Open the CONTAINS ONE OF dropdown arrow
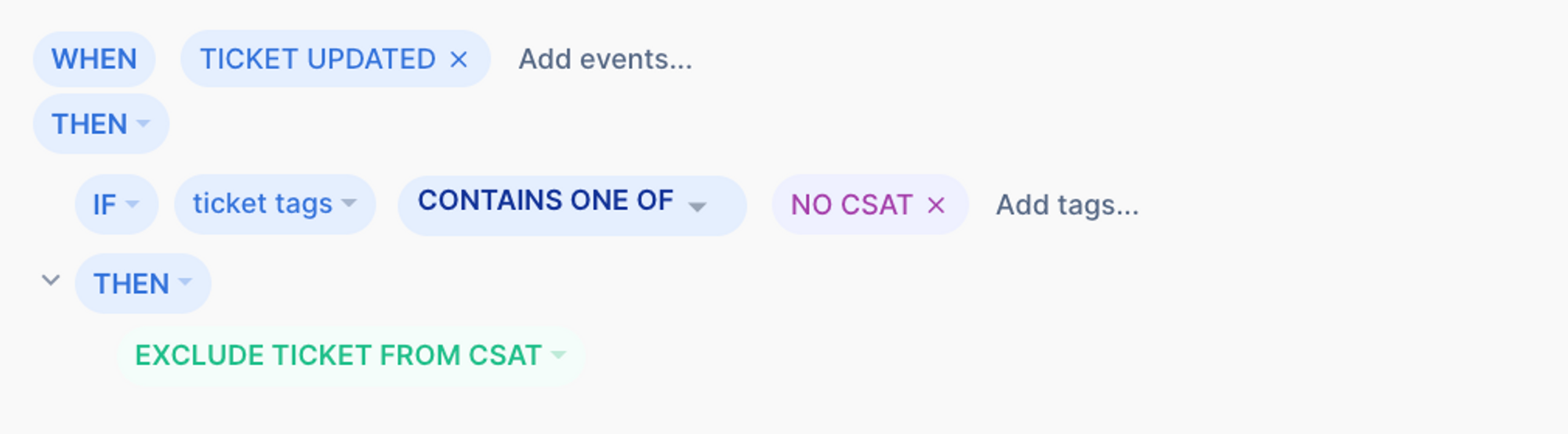This screenshot has width=1568, height=434. click(x=697, y=206)
